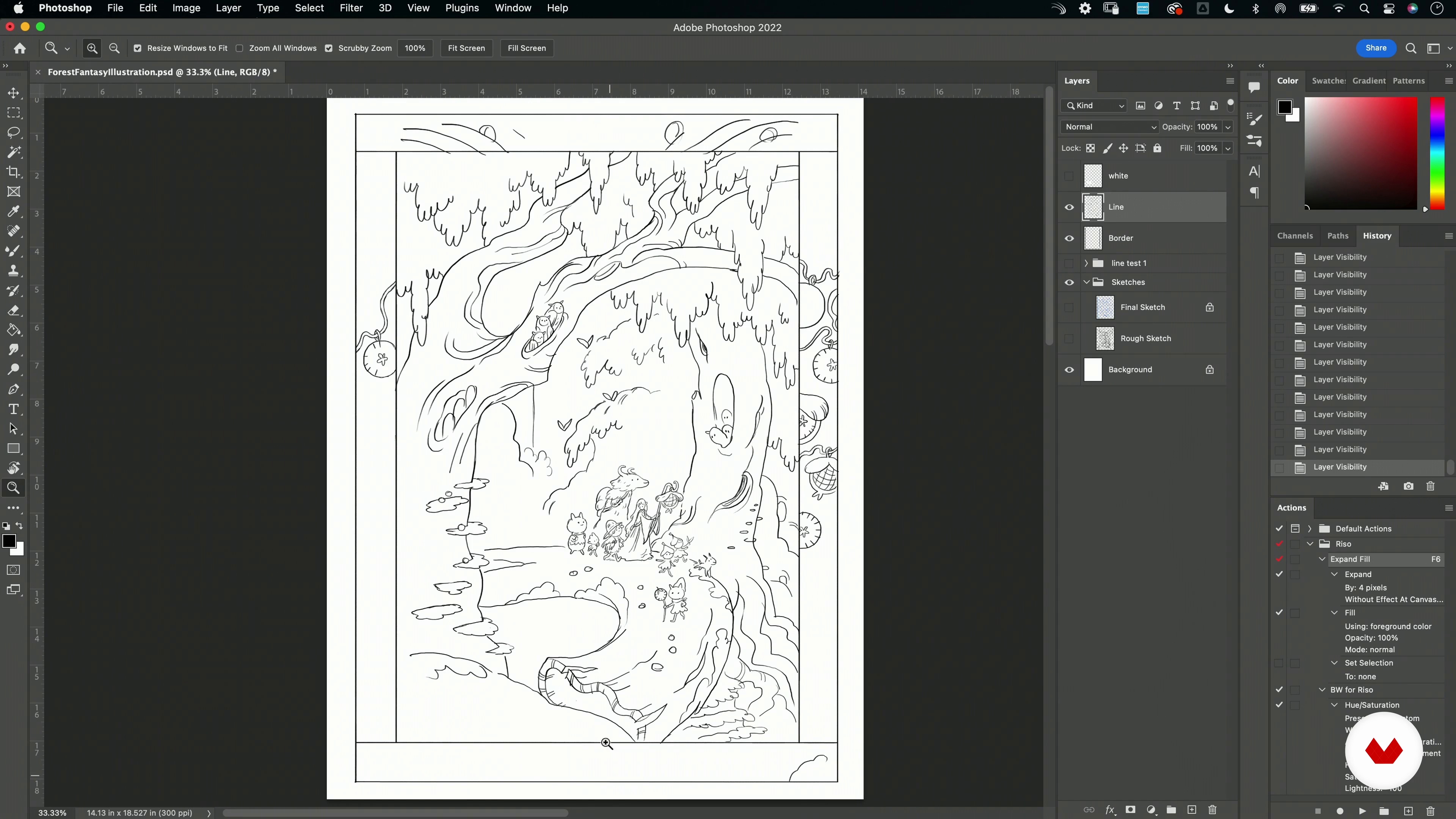
Task: Switch to the Paths tab
Action: (x=1337, y=236)
